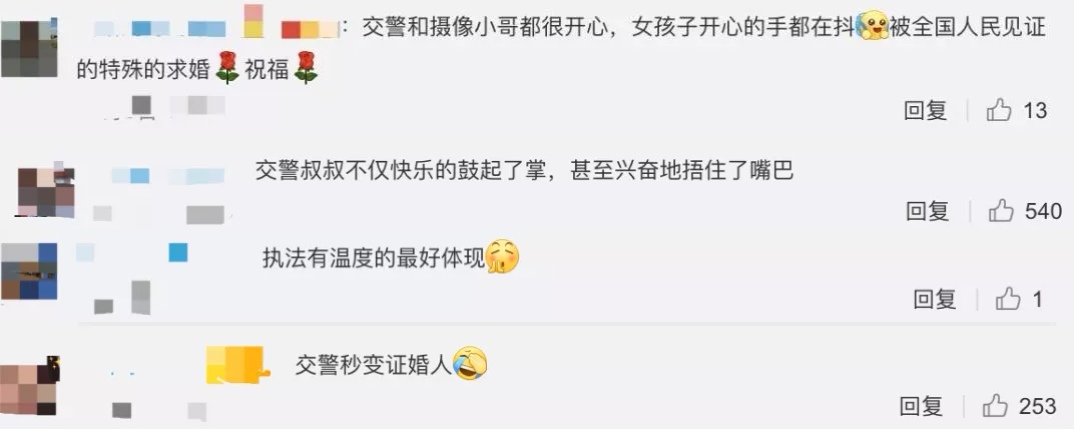Click the smiley emoji after 手都在抖

click(872, 25)
